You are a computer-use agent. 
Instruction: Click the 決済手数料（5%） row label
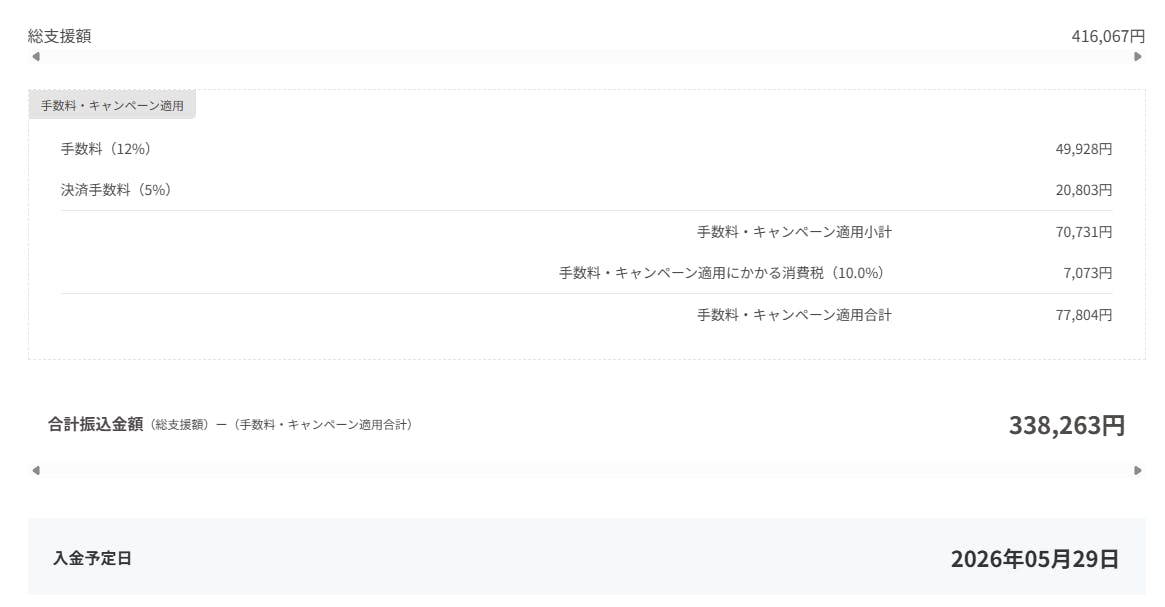coord(116,190)
